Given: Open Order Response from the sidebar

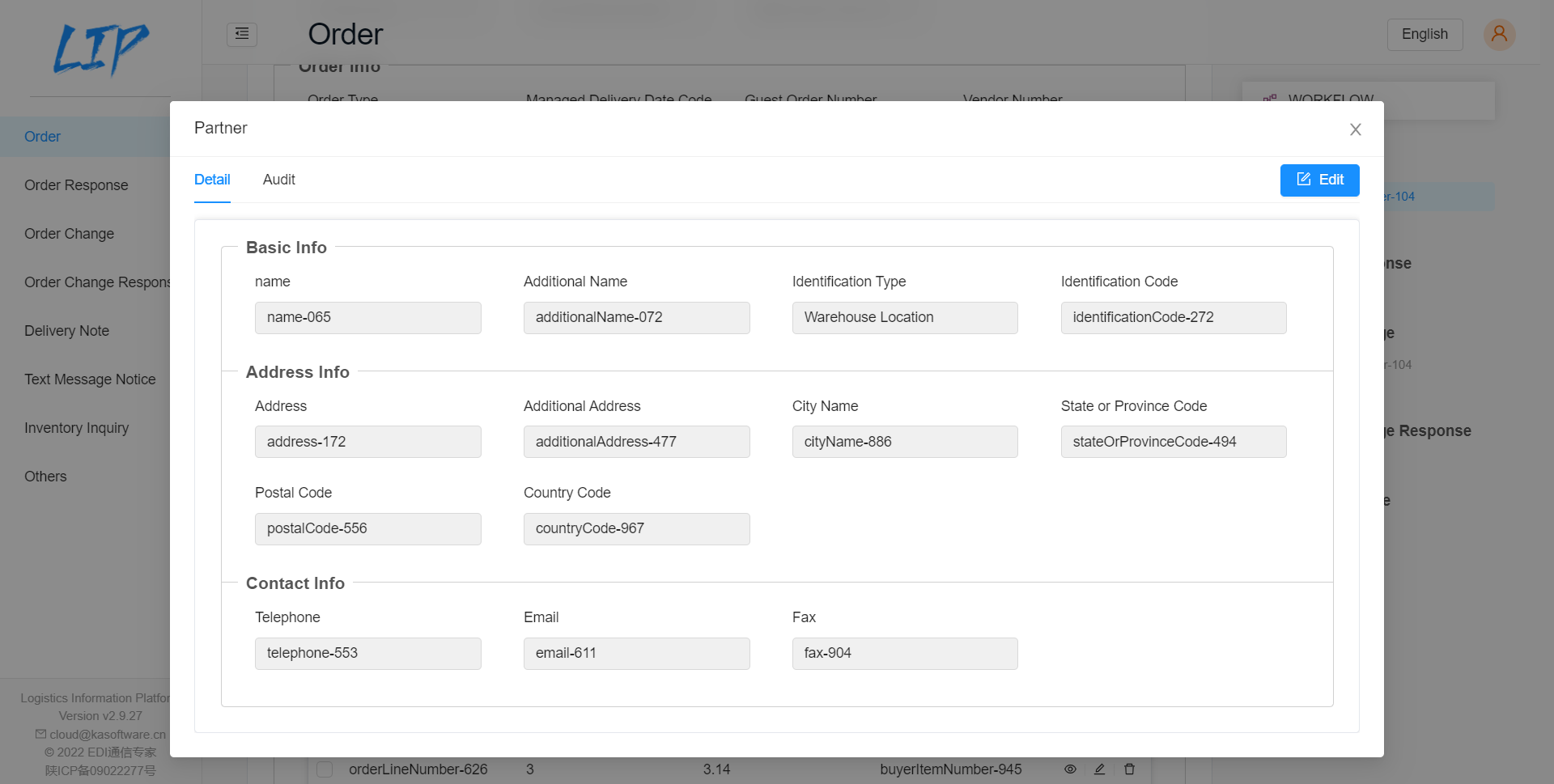Looking at the screenshot, I should pos(76,184).
